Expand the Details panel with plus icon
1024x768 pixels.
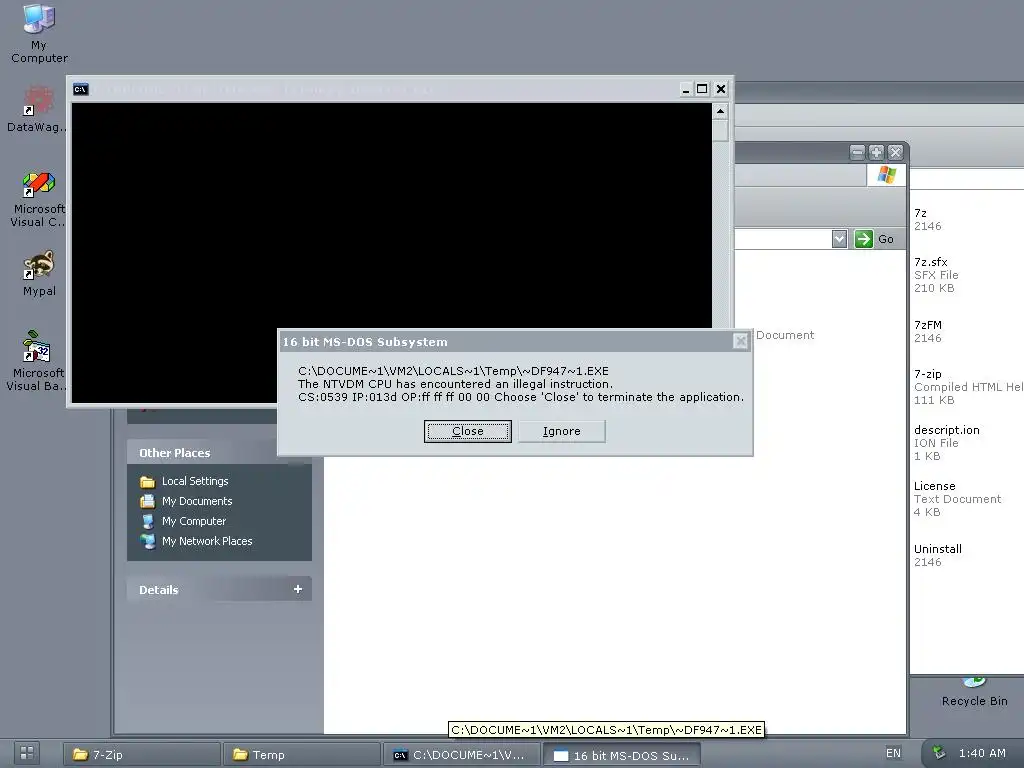pos(298,589)
